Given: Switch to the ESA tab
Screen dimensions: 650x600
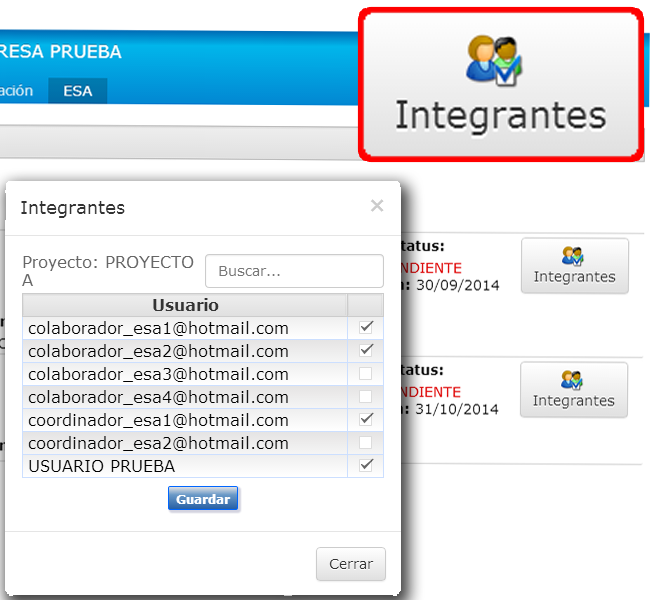Looking at the screenshot, I should [77, 91].
